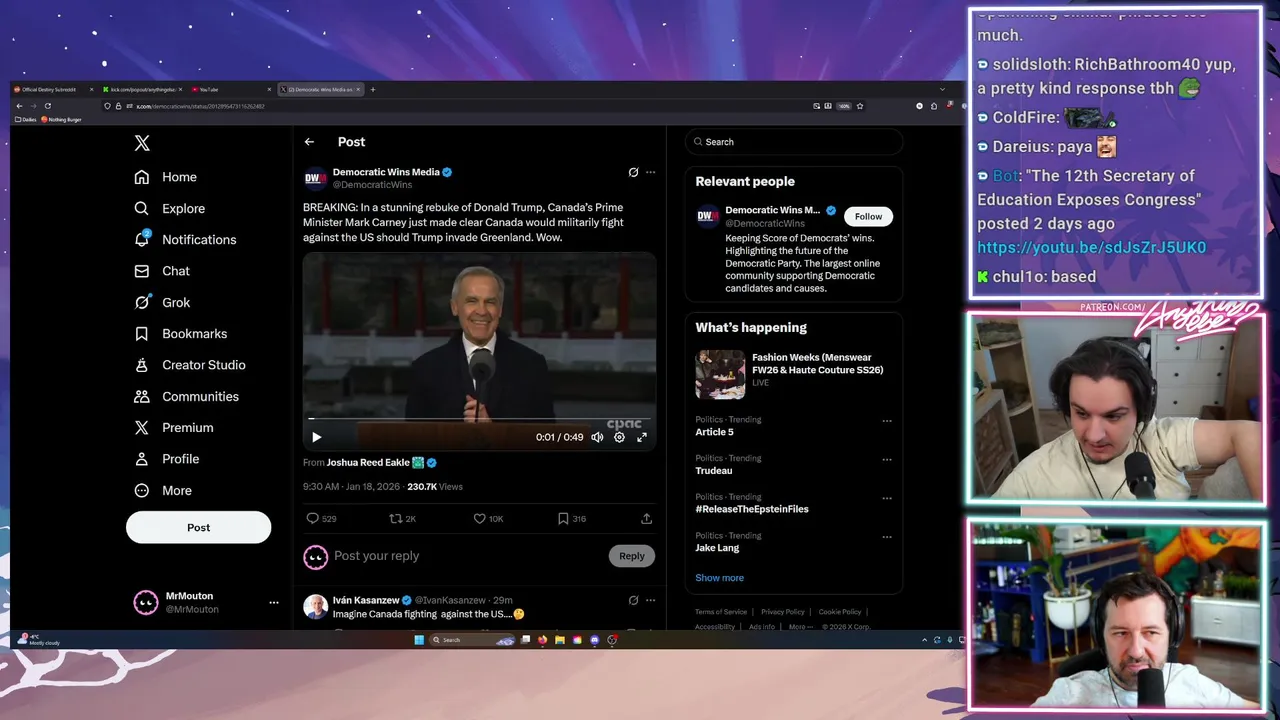
Task: Open the Windows Start menu
Action: tap(419, 640)
